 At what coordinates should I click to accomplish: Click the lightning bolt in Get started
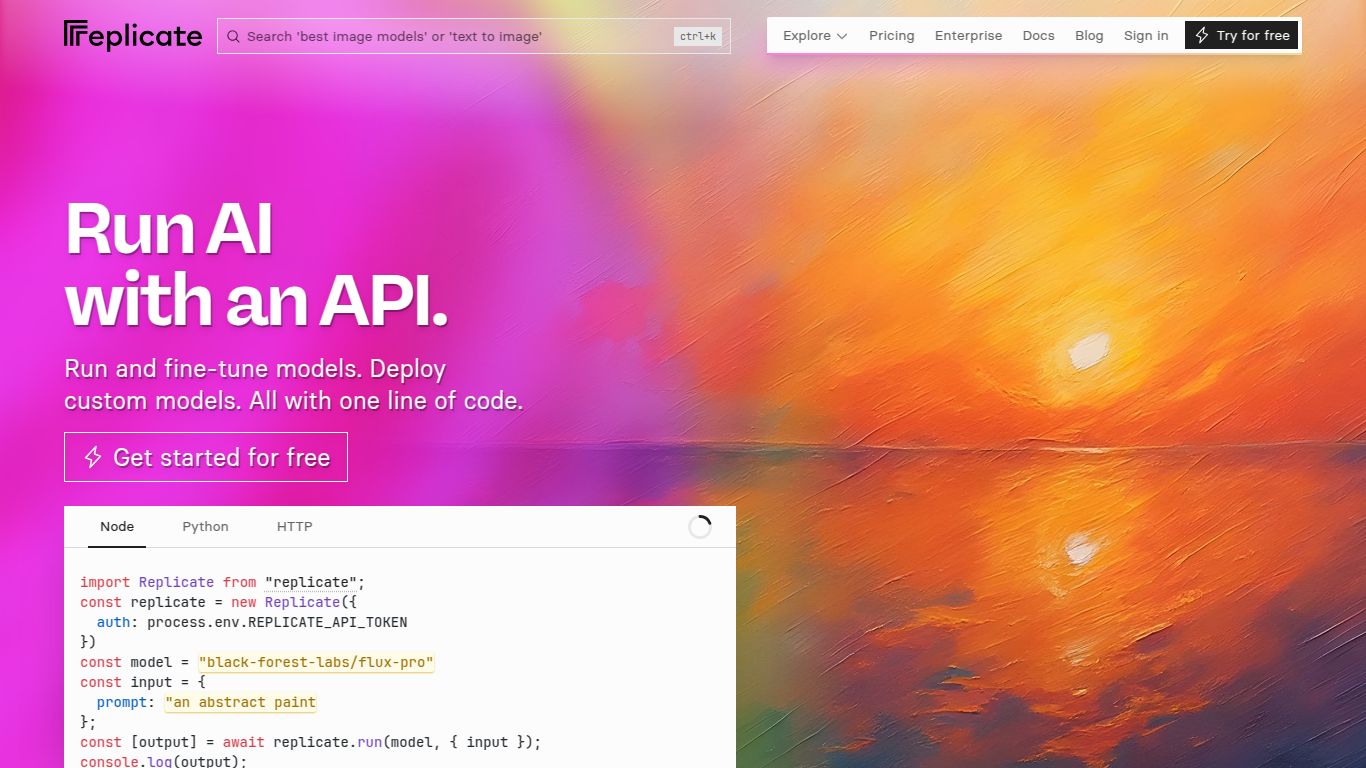[93, 458]
